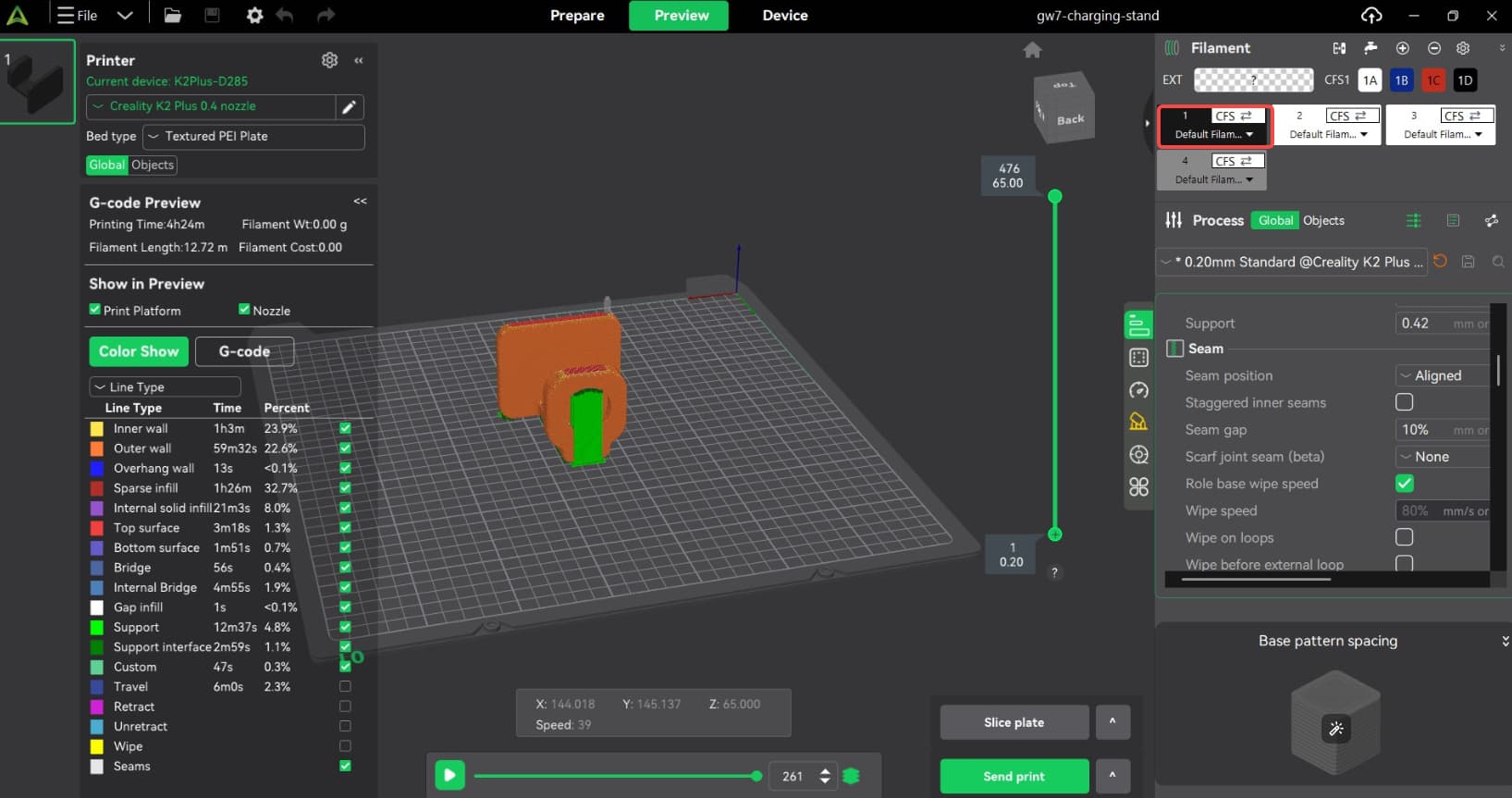Click the filament sync mapping icon
This screenshot has width=1512, height=798.
point(1339,48)
